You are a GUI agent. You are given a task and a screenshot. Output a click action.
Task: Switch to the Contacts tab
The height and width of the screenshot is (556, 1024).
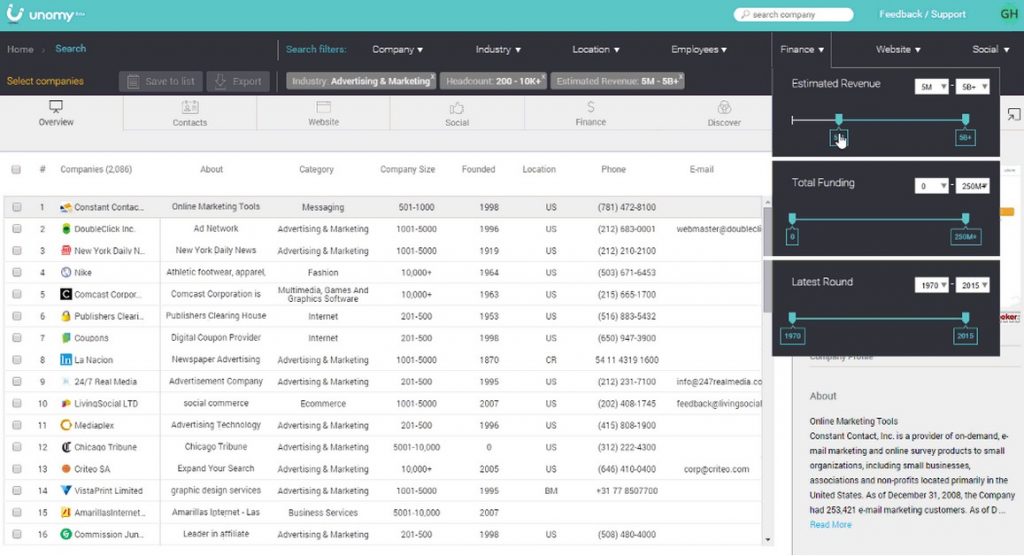(190, 114)
